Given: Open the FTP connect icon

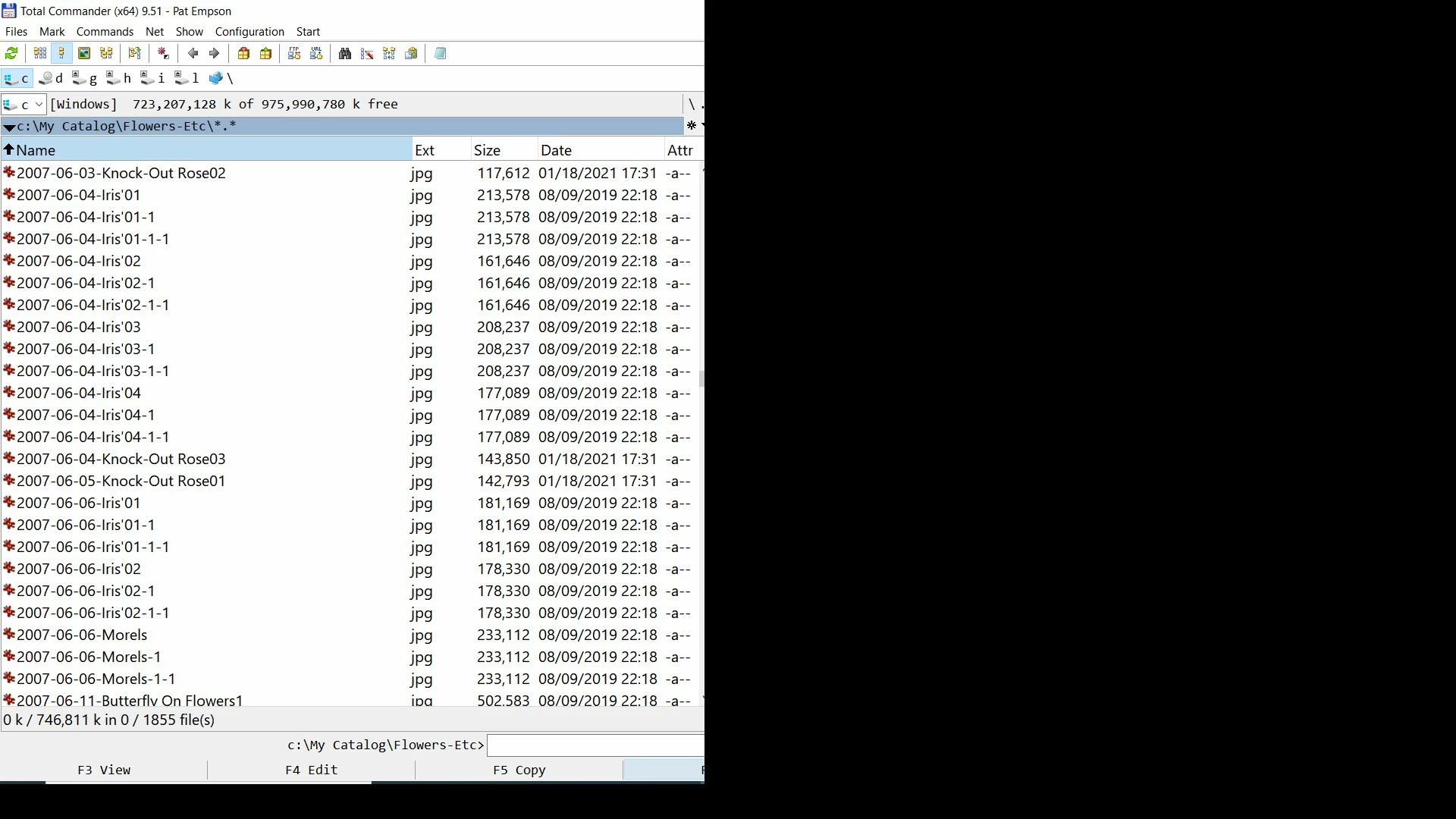Looking at the screenshot, I should (x=294, y=53).
